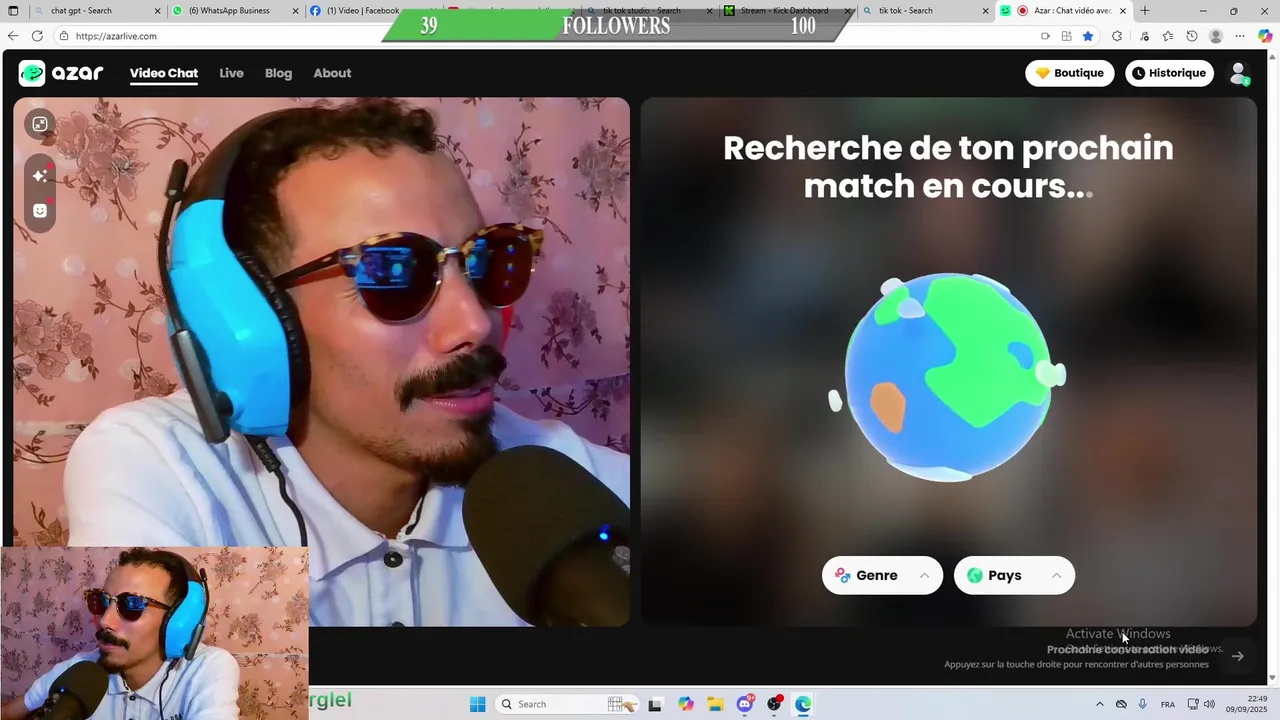
Task: Expand the Pays country dropdown
Action: click(1014, 575)
